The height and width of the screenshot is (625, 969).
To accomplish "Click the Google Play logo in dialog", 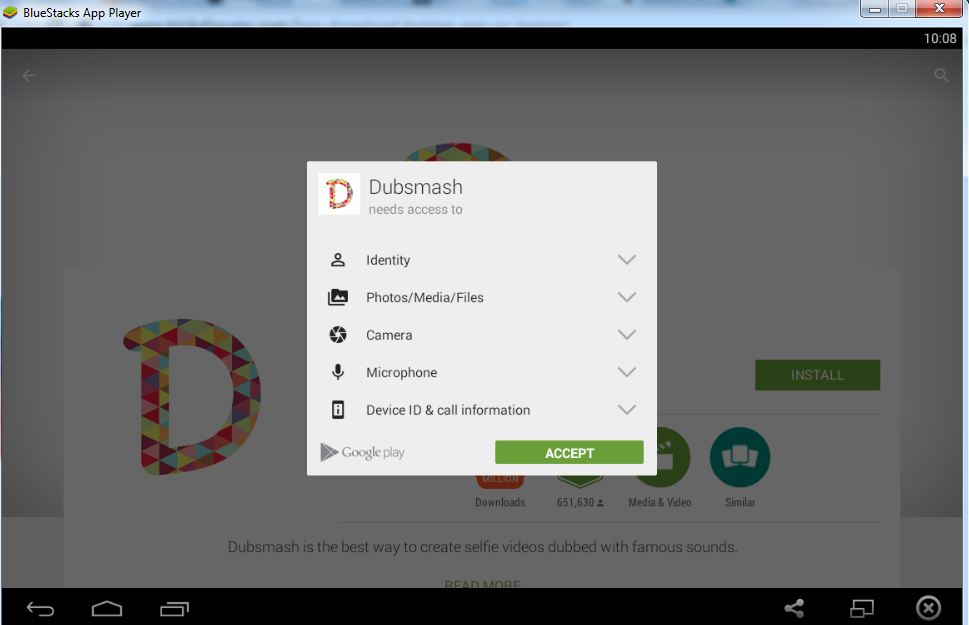I will pos(362,453).
